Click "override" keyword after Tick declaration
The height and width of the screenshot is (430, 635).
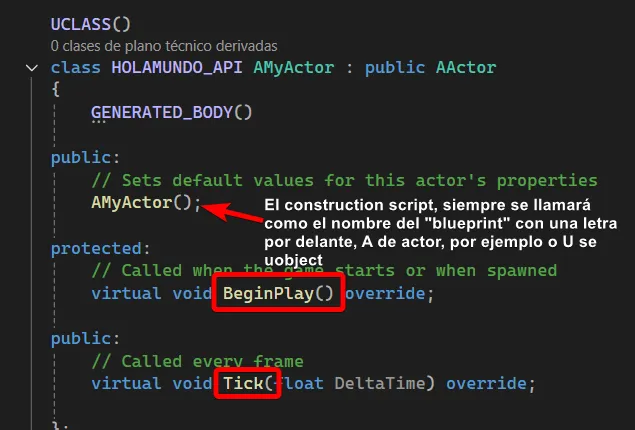(486, 383)
